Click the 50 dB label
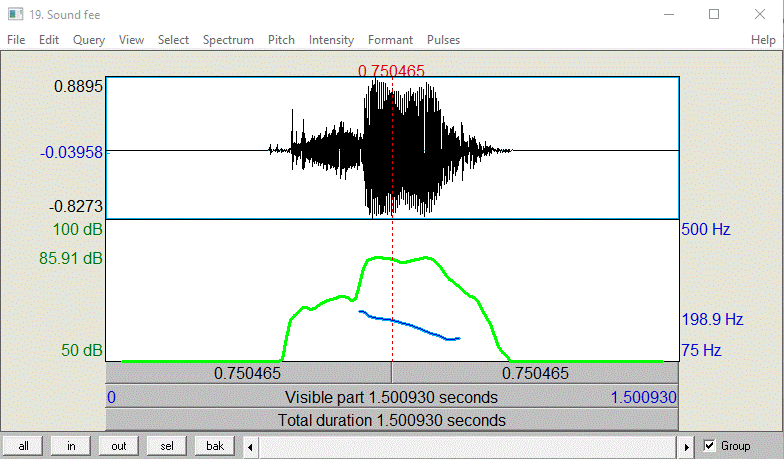This screenshot has width=784, height=459. [82, 350]
